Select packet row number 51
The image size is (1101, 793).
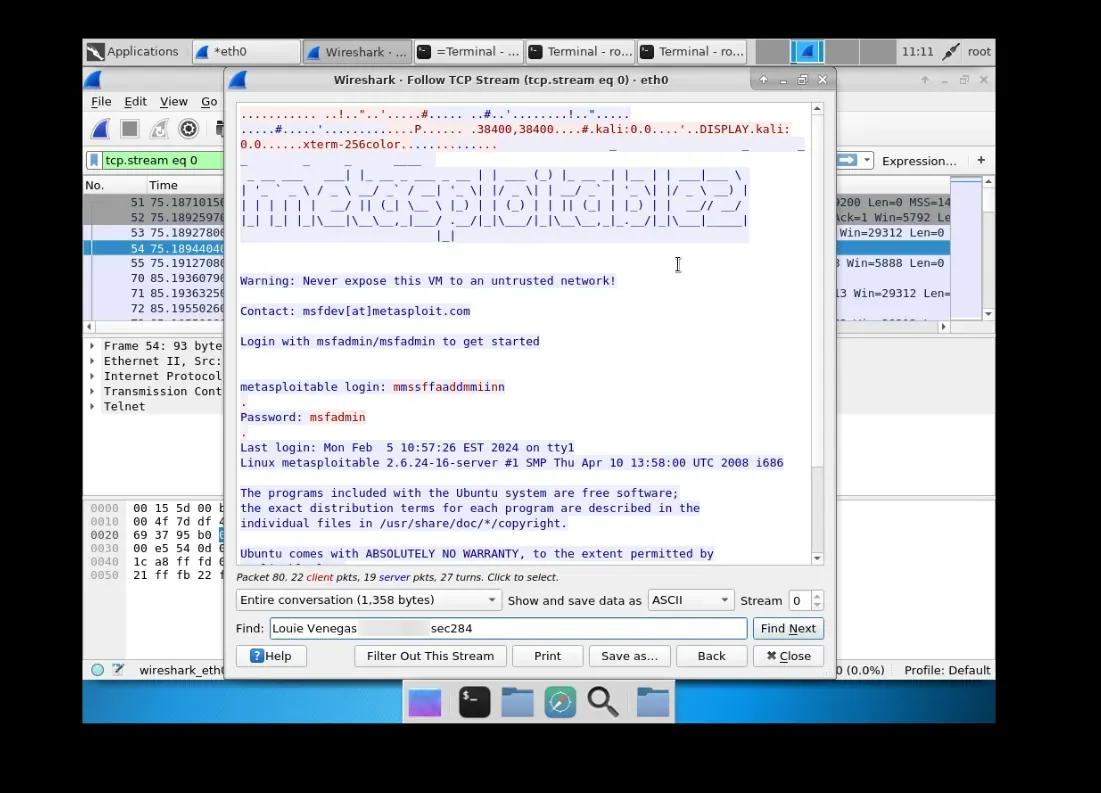[x=154, y=202]
